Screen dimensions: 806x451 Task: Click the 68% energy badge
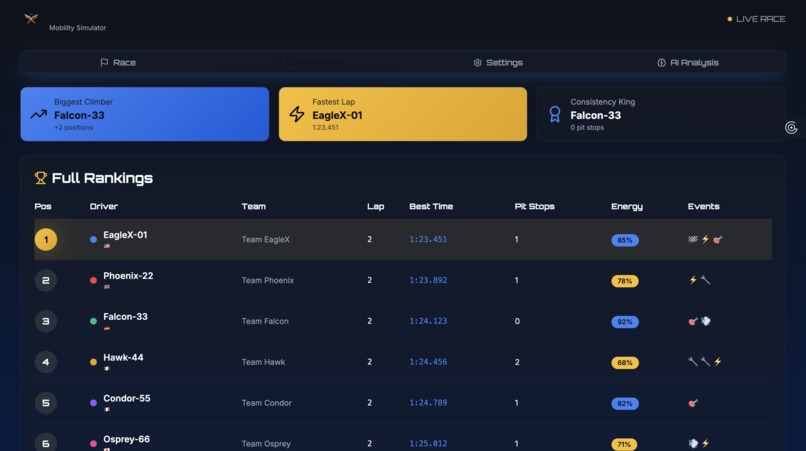(625, 363)
